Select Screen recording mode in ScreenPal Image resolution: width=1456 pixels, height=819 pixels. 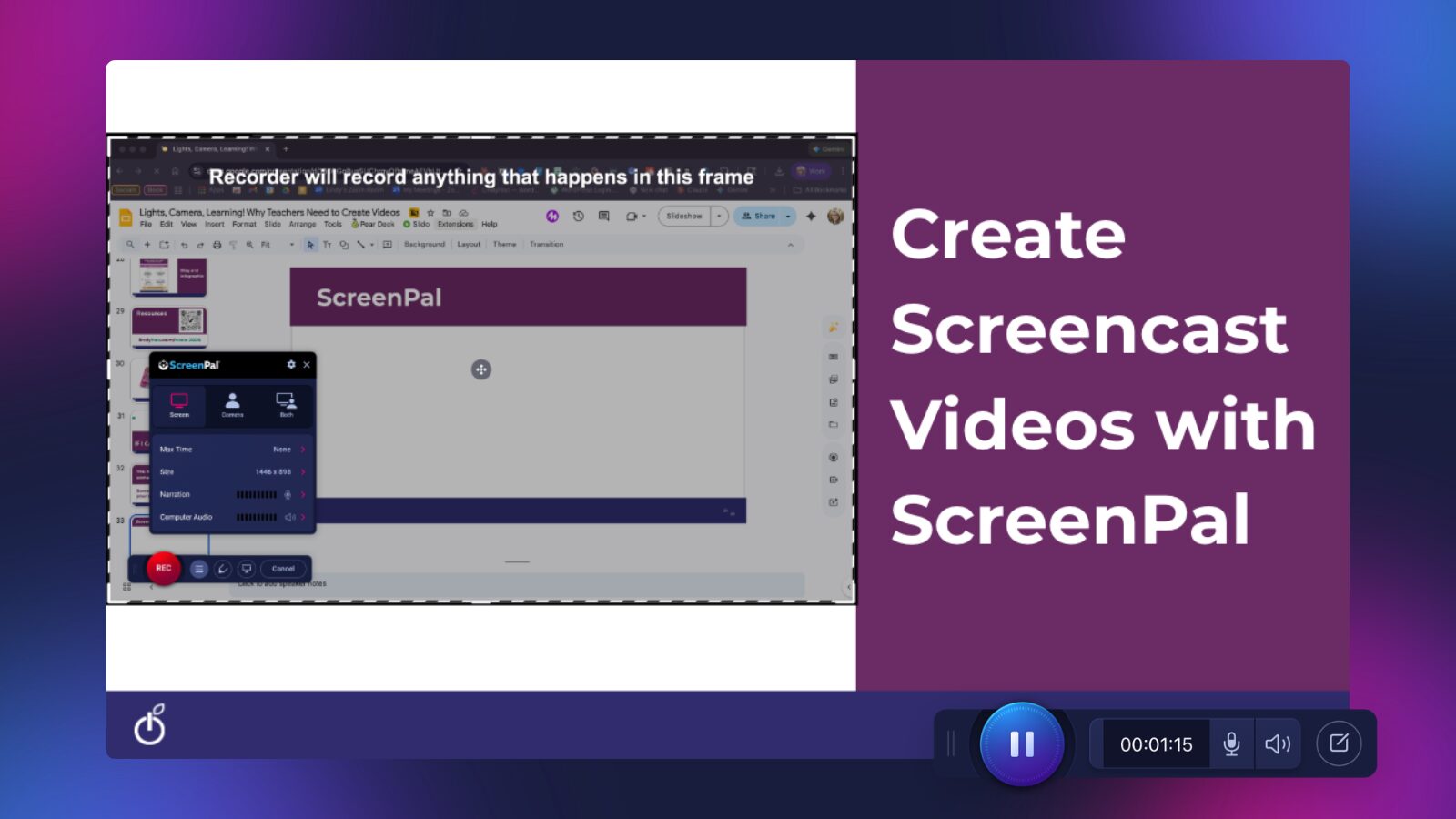pos(179,405)
